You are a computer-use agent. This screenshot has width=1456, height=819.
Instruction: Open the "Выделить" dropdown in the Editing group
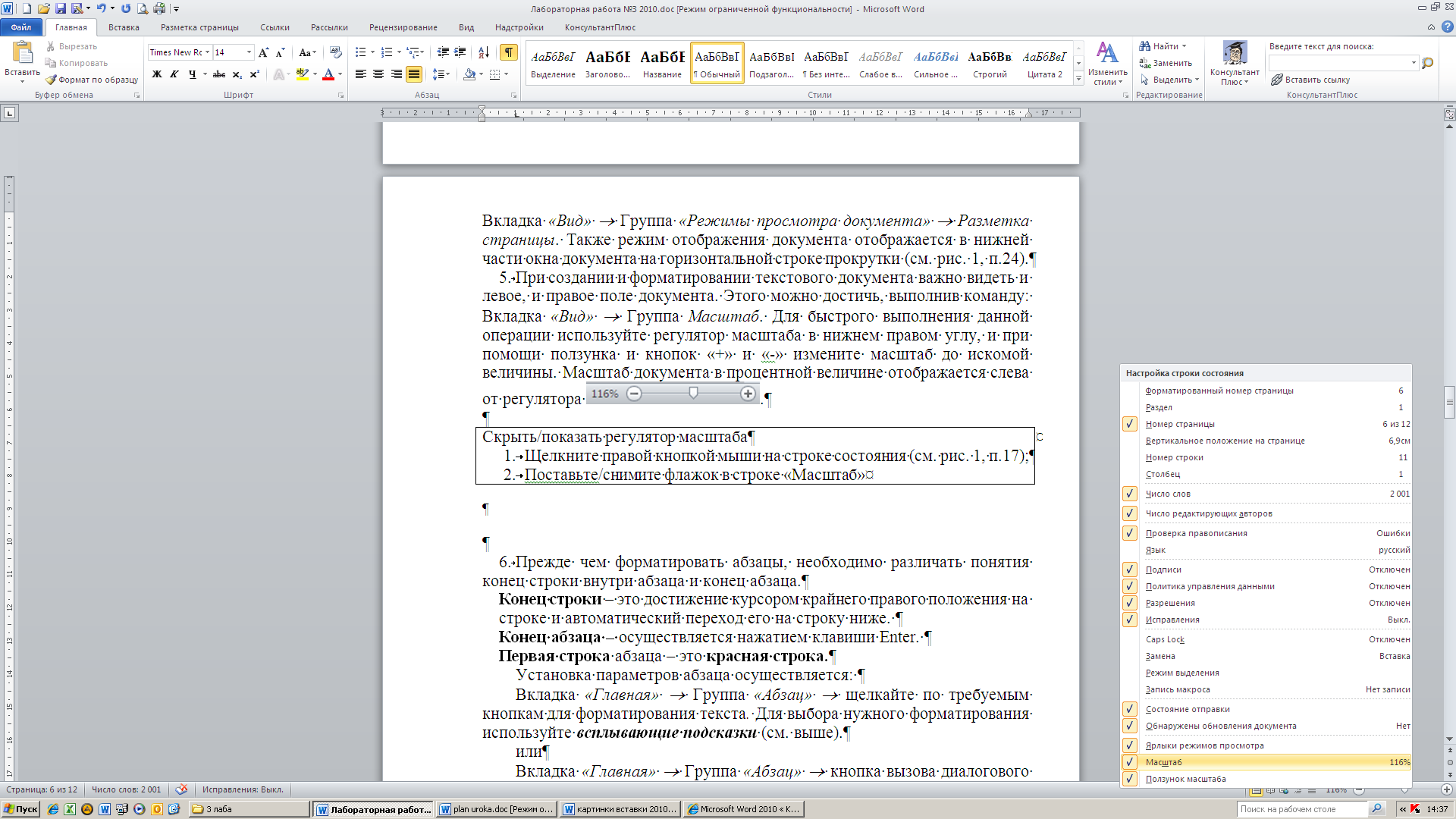pos(1169,80)
